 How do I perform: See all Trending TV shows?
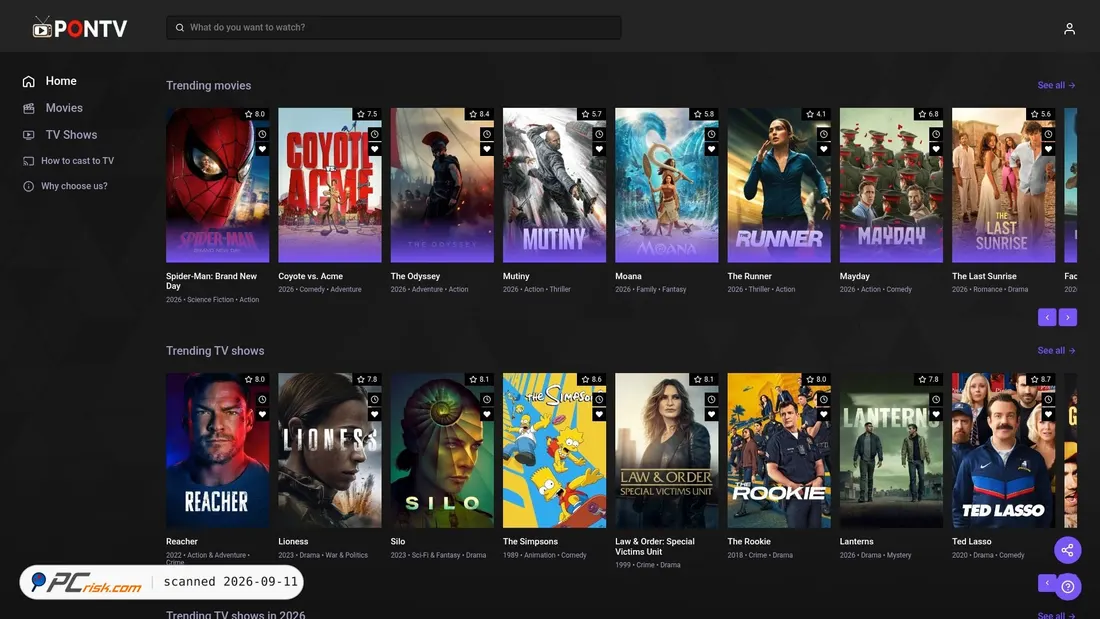click(x=1056, y=350)
